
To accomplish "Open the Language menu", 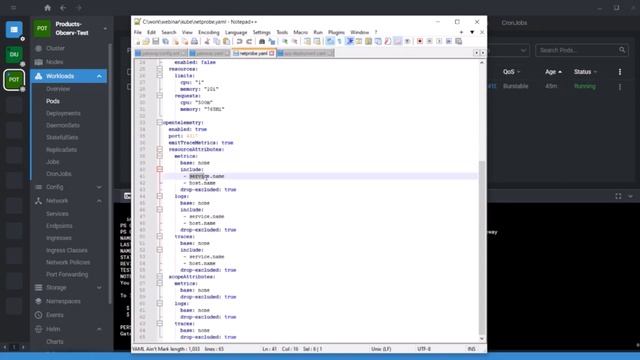I will pyautogui.click(x=236, y=32).
